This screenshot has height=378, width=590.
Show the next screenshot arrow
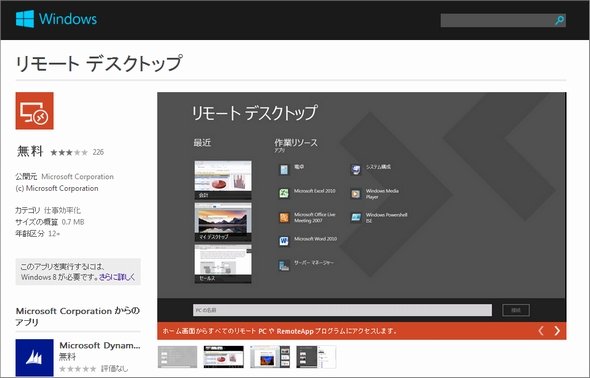click(x=557, y=331)
